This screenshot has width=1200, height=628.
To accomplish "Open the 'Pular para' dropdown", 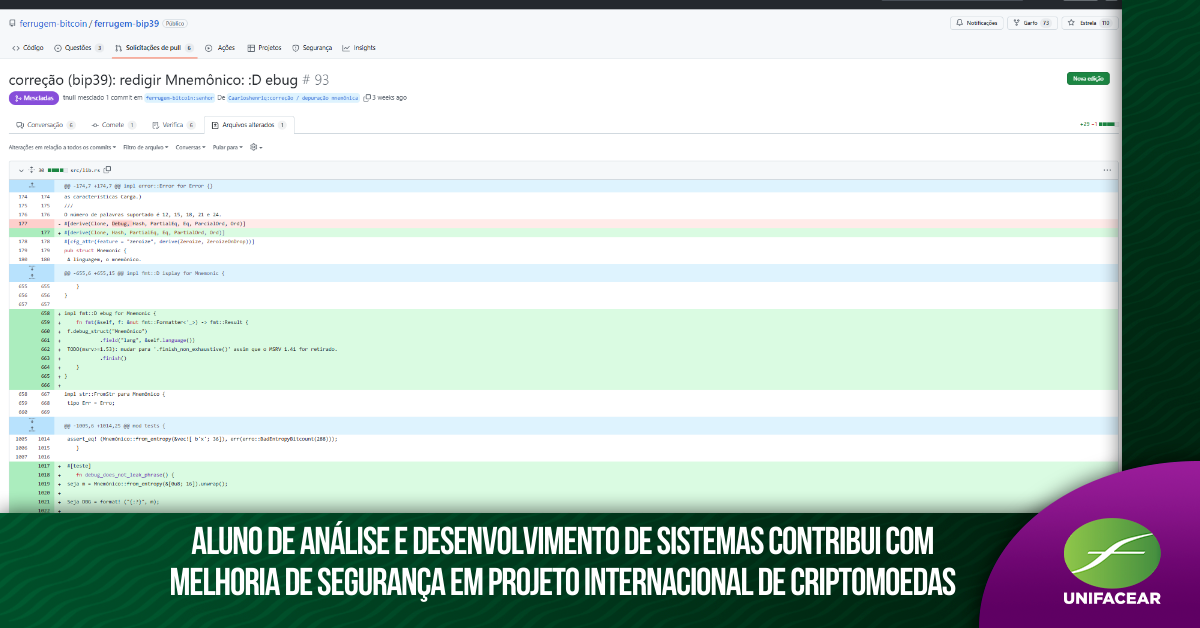I will pos(228,147).
